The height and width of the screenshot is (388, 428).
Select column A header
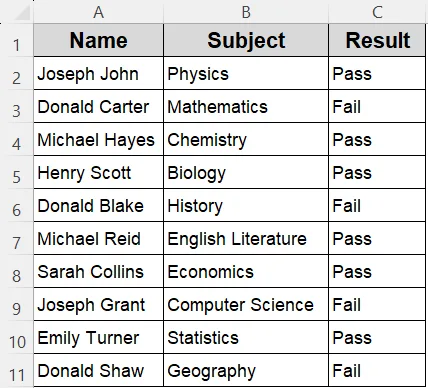click(x=99, y=12)
